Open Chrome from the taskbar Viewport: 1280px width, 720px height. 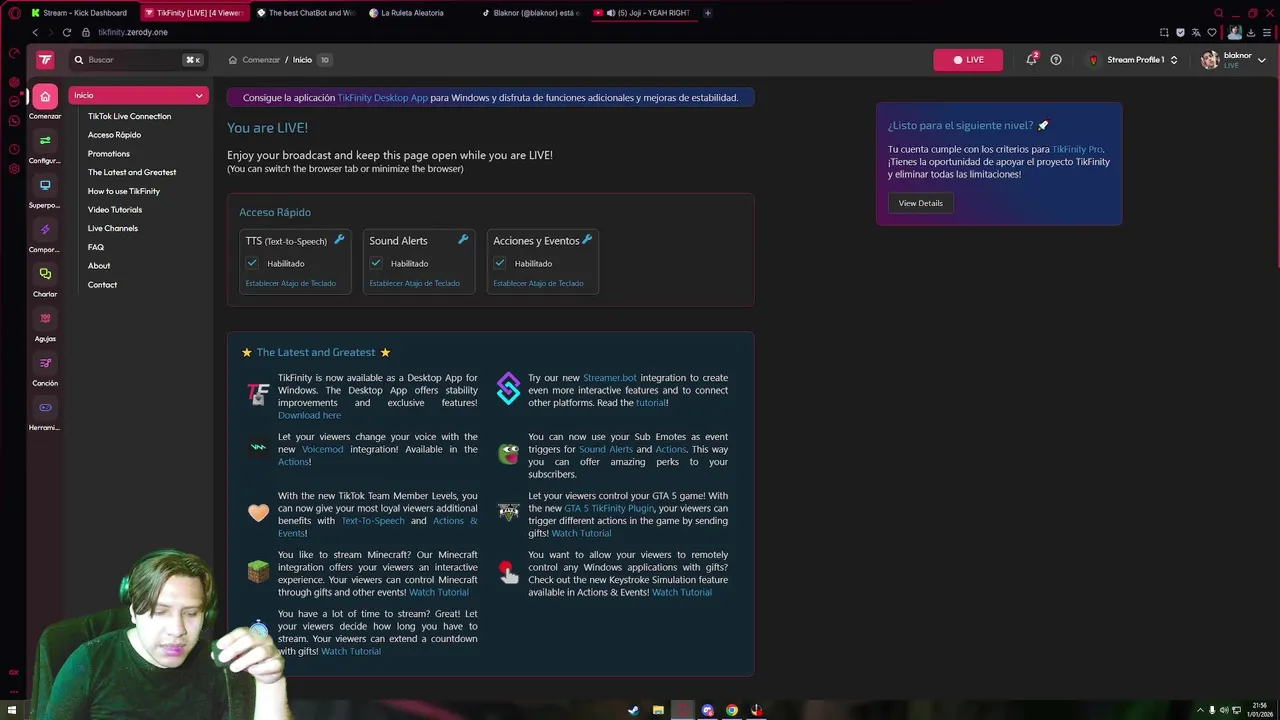click(x=732, y=710)
